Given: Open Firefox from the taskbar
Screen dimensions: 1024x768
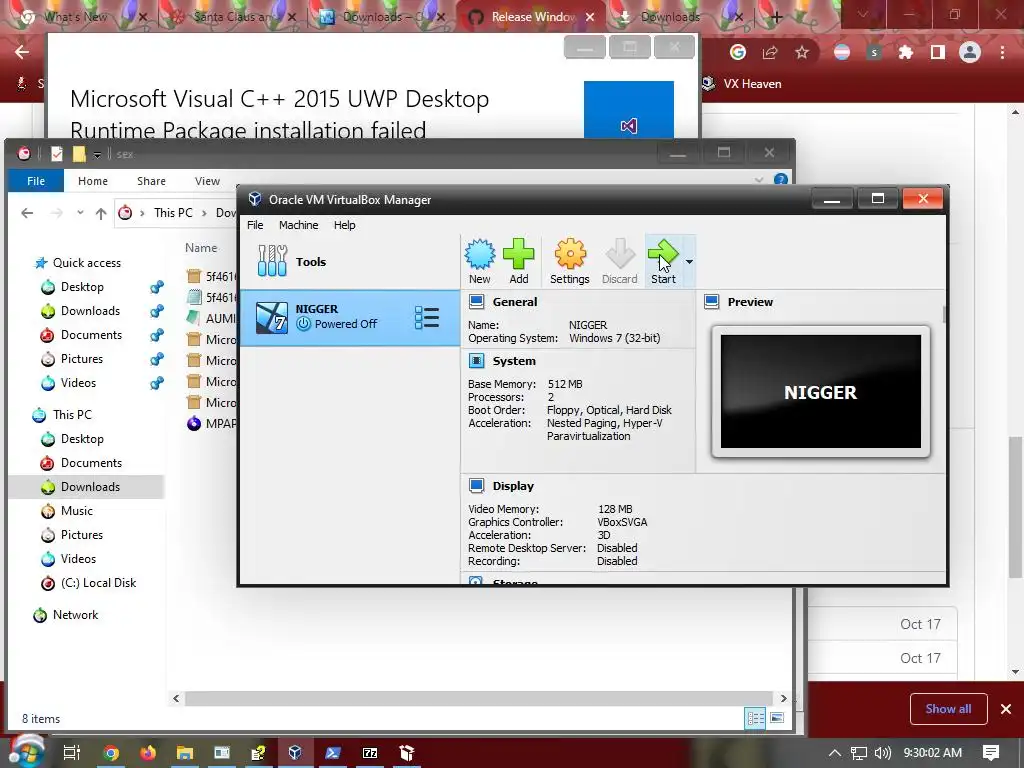Looking at the screenshot, I should point(148,753).
